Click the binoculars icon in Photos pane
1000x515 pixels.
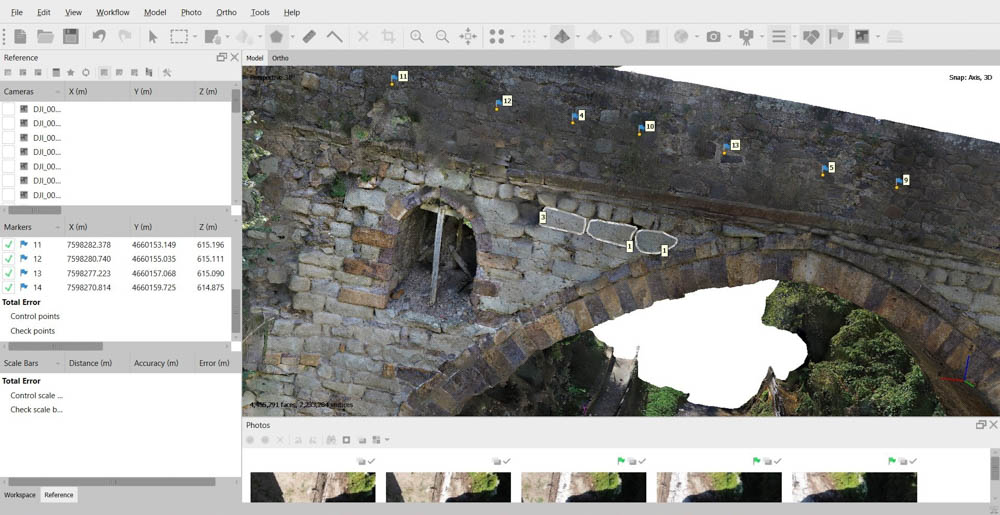331,440
